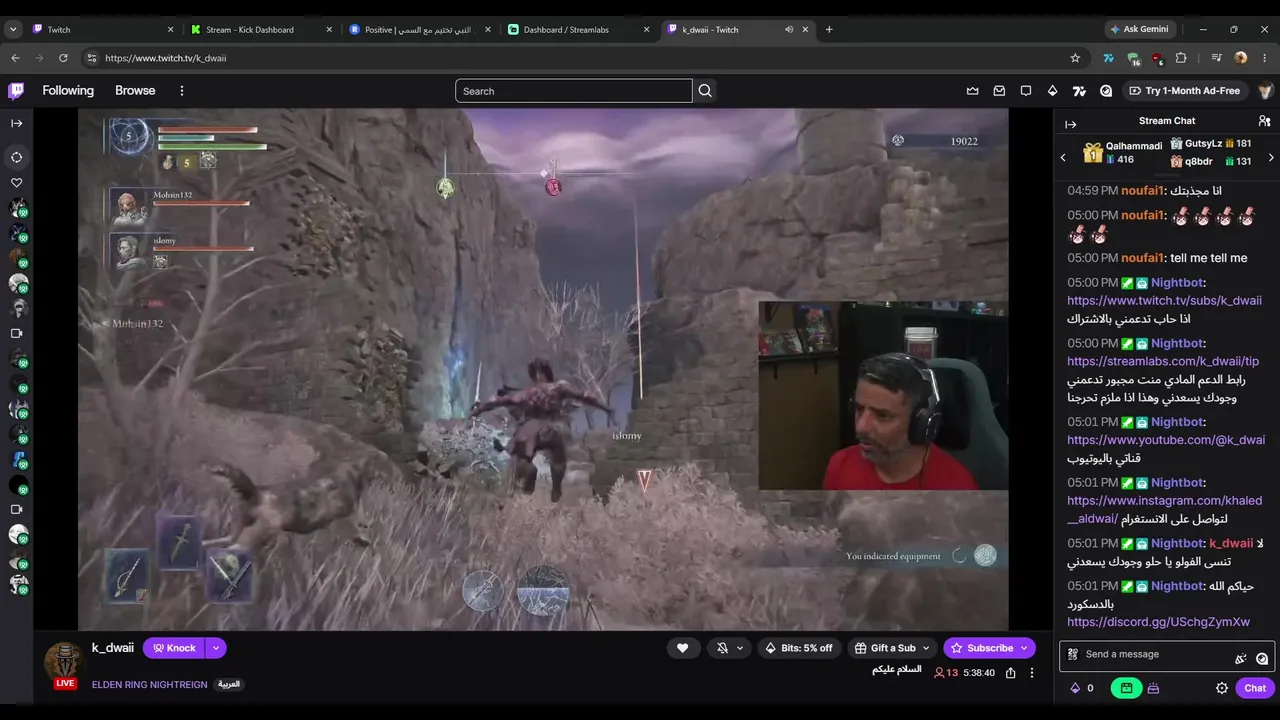Open the Twitch subs link in chat
This screenshot has width=1280, height=720.
[1164, 301]
